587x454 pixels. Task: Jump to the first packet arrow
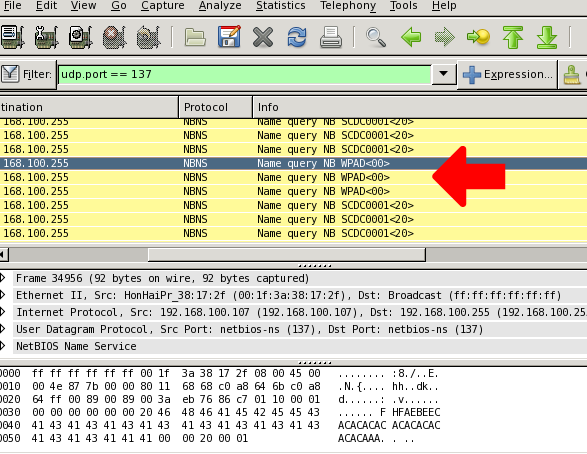pyautogui.click(x=513, y=37)
